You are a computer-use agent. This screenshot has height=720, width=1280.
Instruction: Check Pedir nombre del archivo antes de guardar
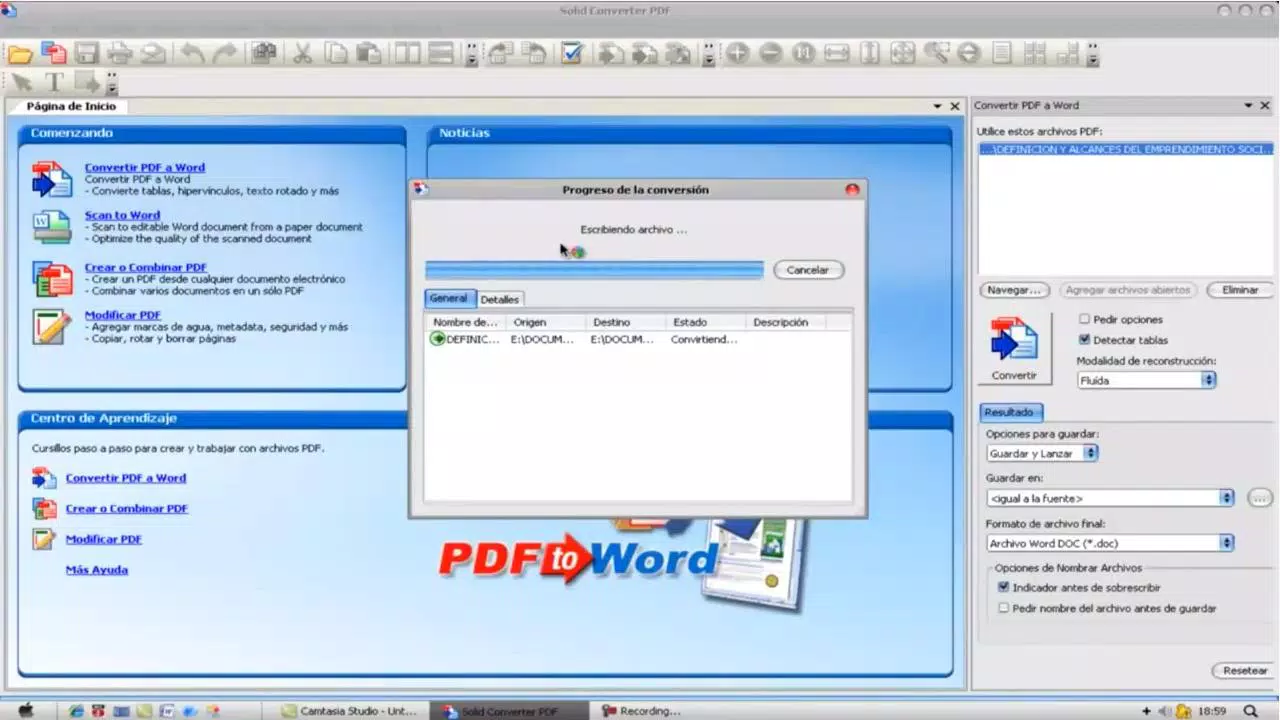(1004, 607)
